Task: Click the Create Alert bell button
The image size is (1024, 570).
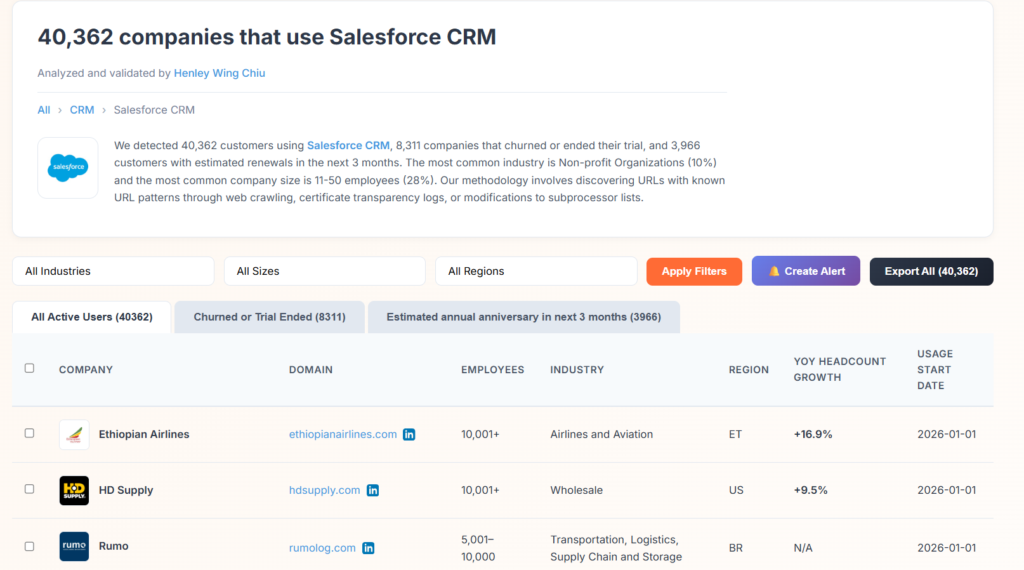Action: [805, 271]
